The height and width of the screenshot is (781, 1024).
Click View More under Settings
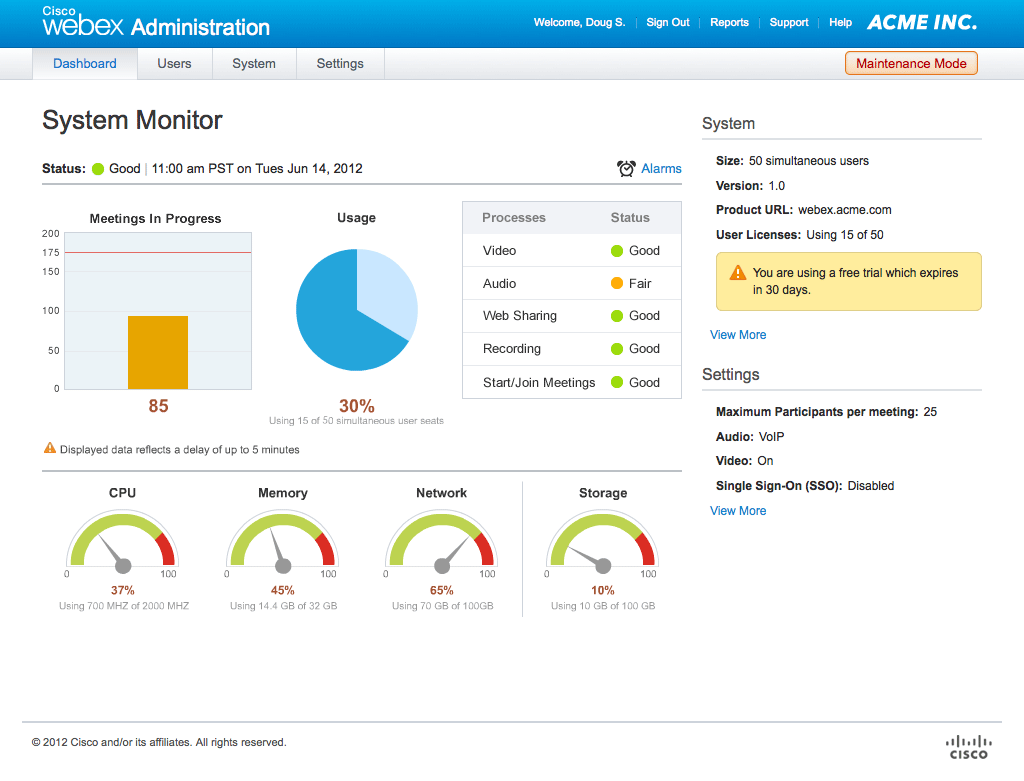pyautogui.click(x=738, y=511)
